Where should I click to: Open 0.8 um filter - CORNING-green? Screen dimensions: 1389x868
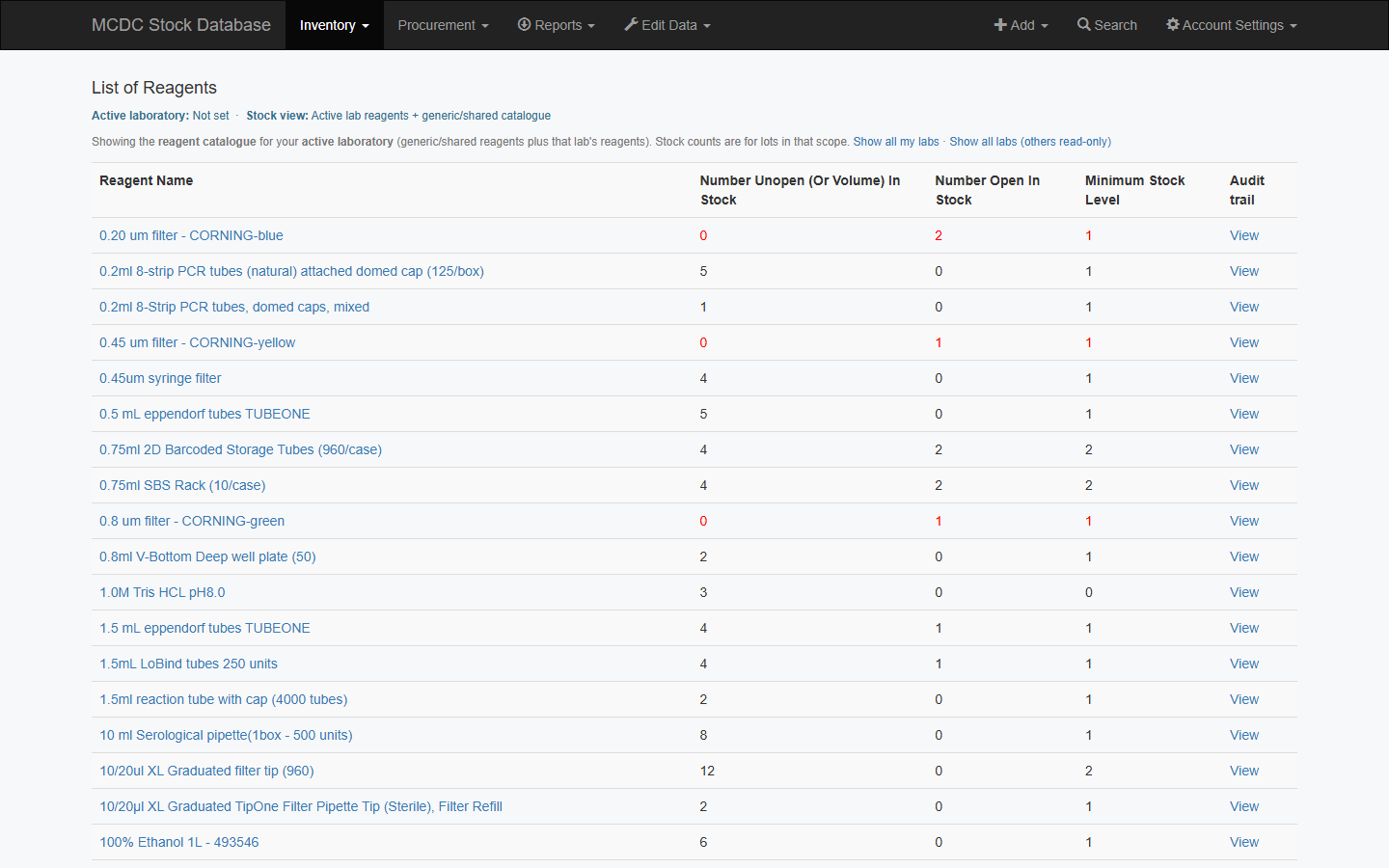click(192, 521)
